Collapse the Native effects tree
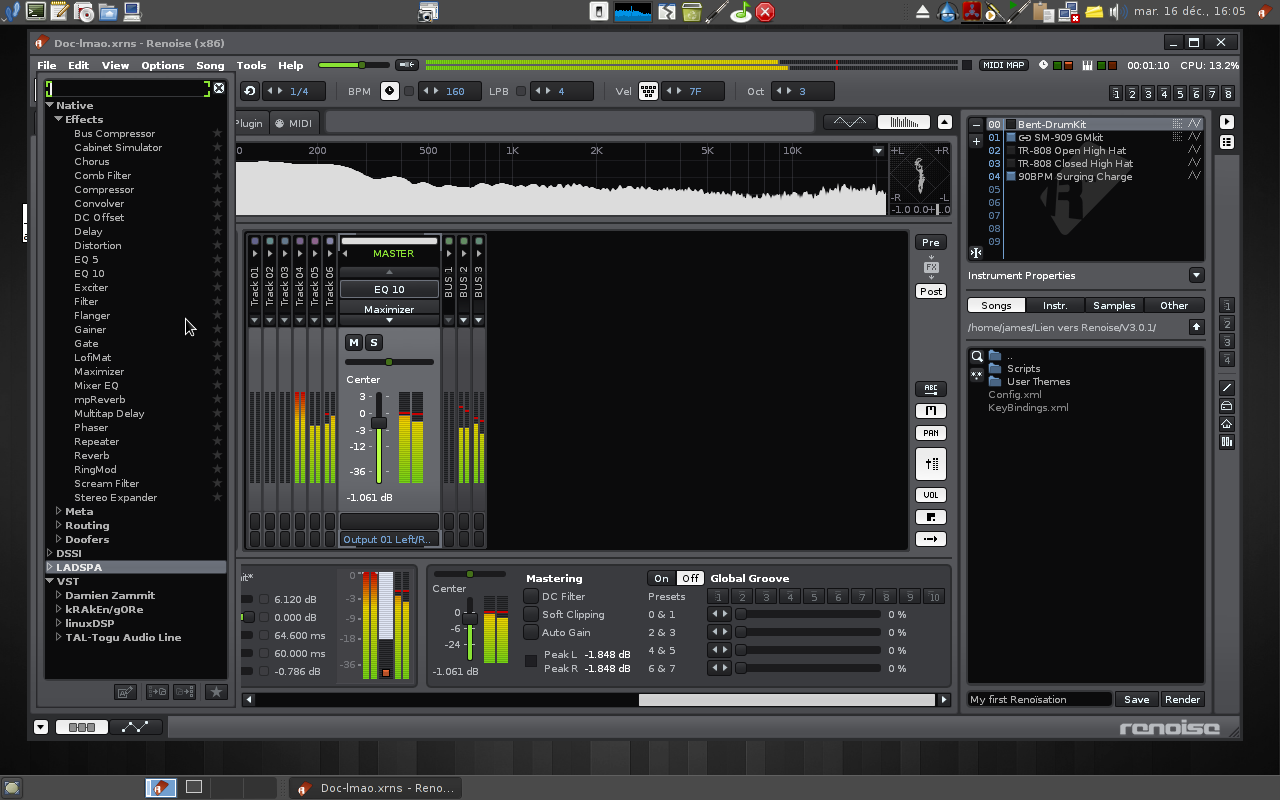 point(49,105)
